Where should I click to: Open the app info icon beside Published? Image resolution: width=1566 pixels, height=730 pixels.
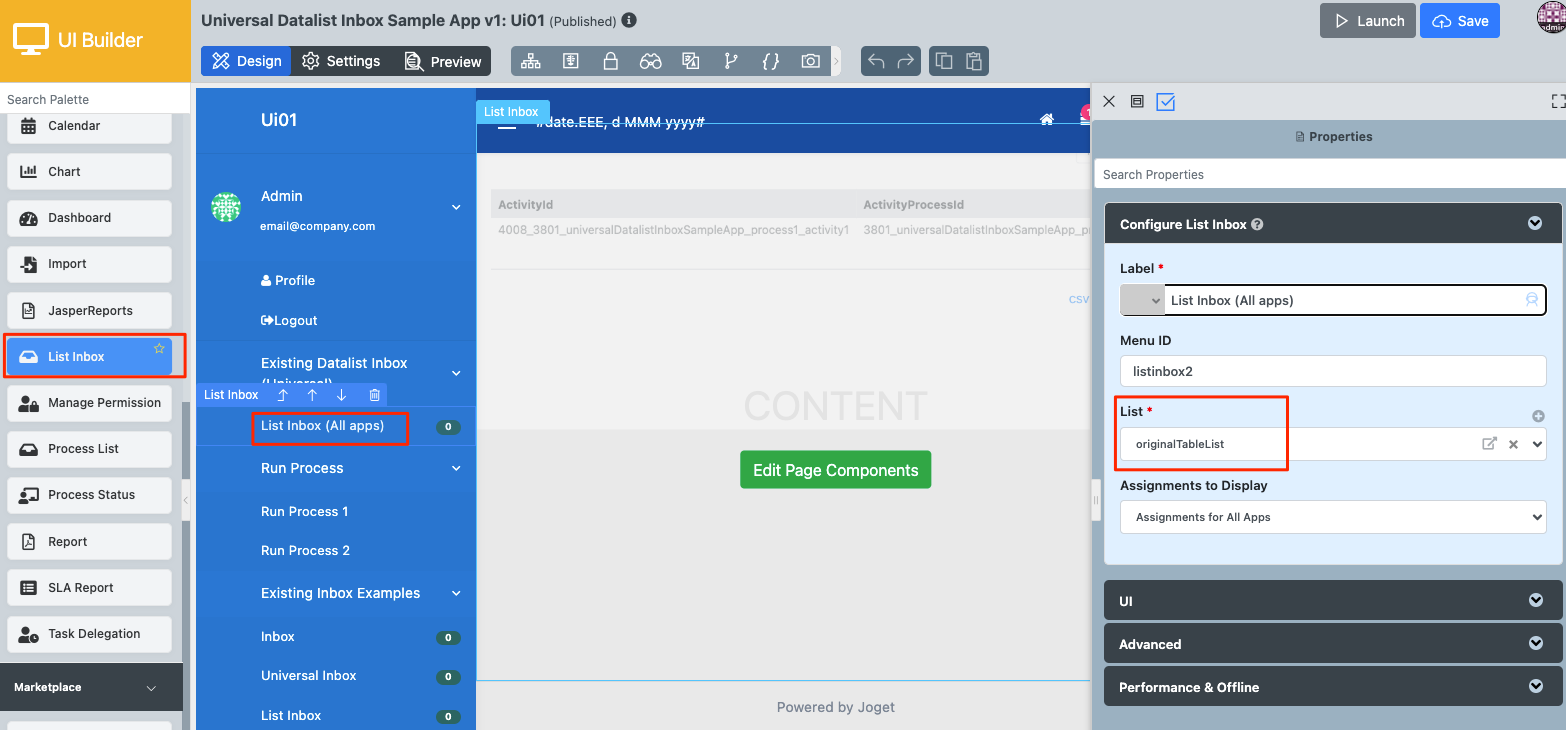coord(629,20)
